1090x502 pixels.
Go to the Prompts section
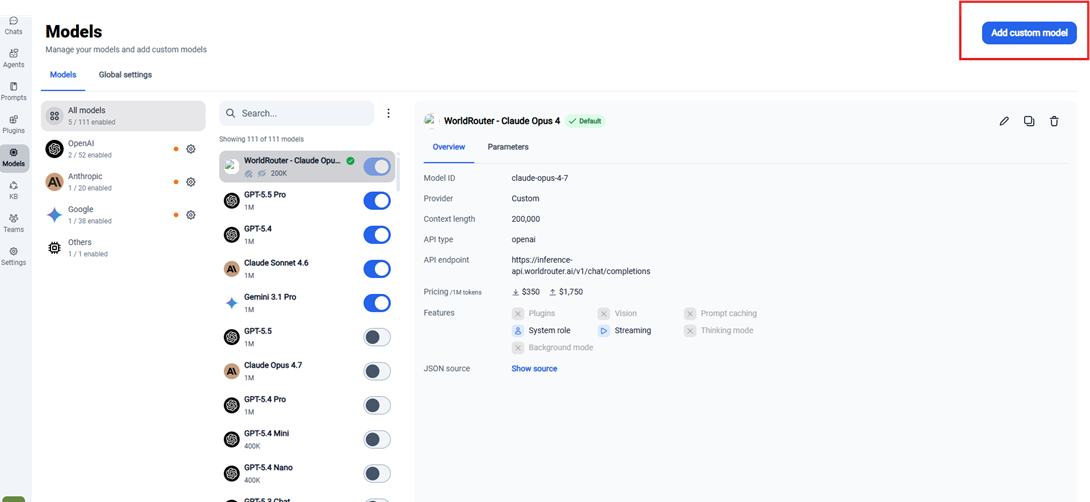pos(13,91)
